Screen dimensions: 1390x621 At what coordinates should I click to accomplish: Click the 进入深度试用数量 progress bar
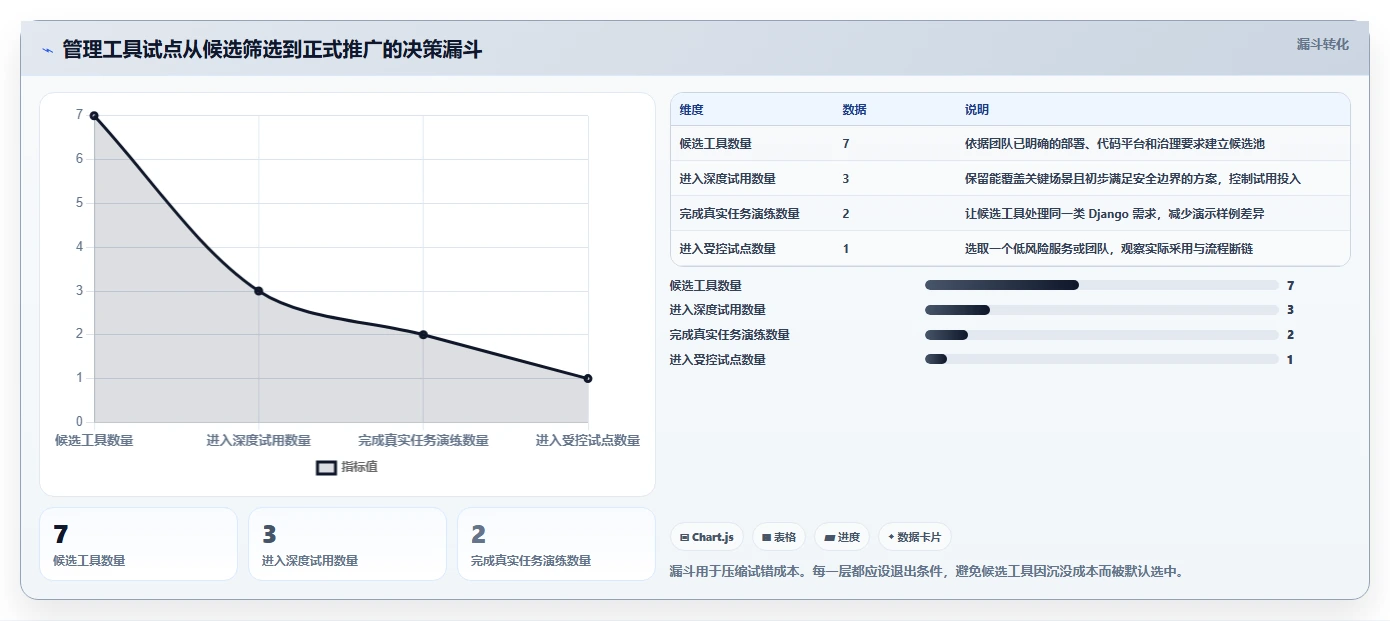point(1102,310)
